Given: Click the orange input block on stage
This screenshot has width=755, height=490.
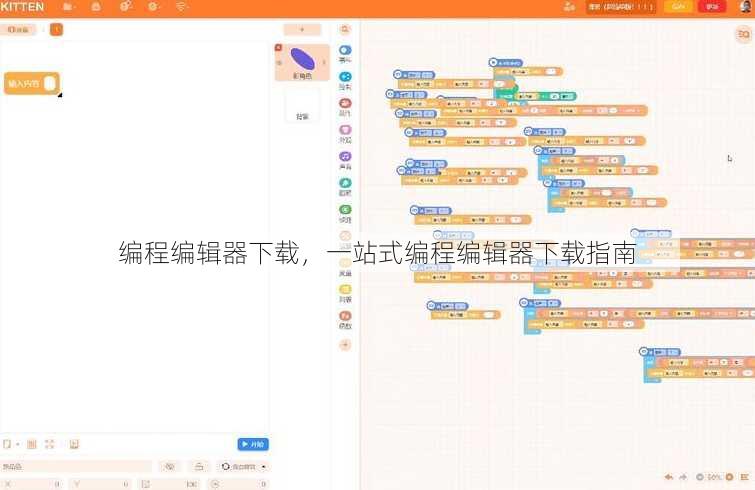Looking at the screenshot, I should (x=32, y=84).
